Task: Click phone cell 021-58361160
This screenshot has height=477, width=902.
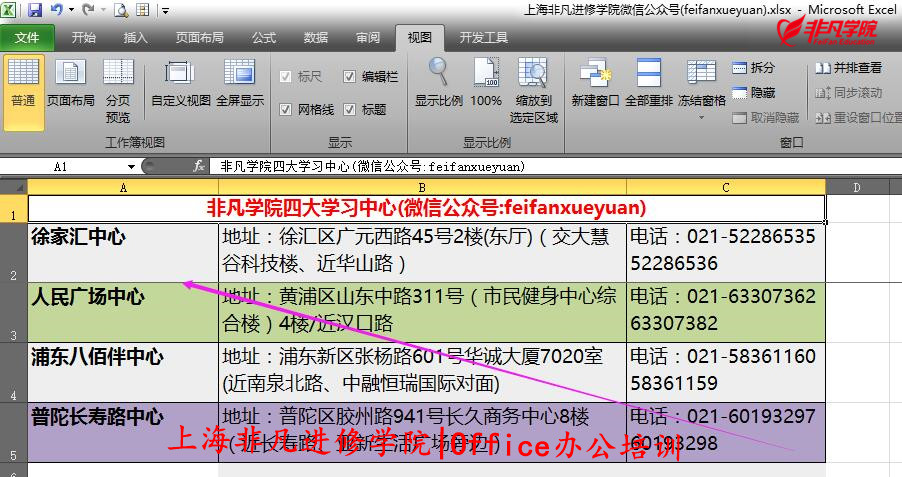Action: (726, 372)
